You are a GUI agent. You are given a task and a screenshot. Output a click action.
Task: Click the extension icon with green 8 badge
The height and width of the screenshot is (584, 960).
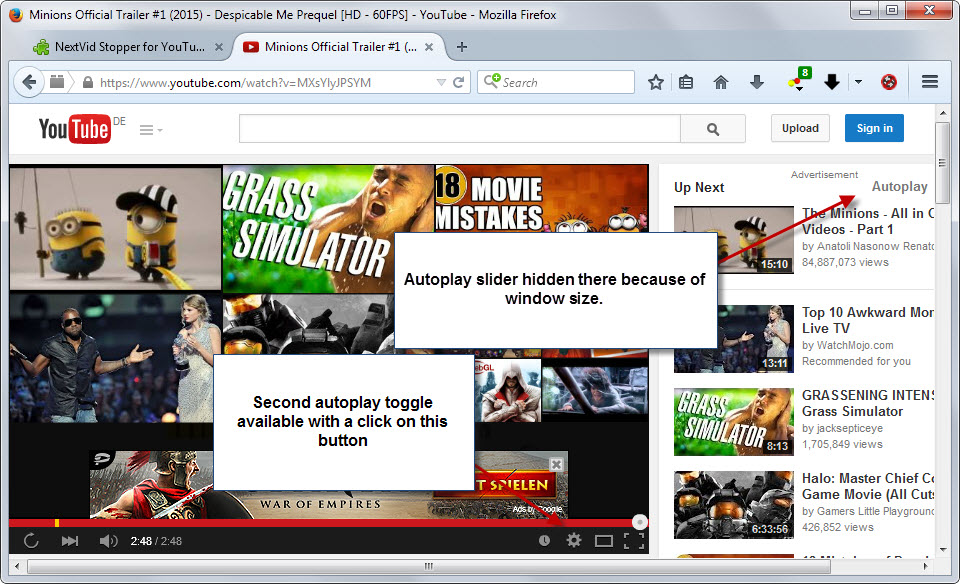click(799, 80)
